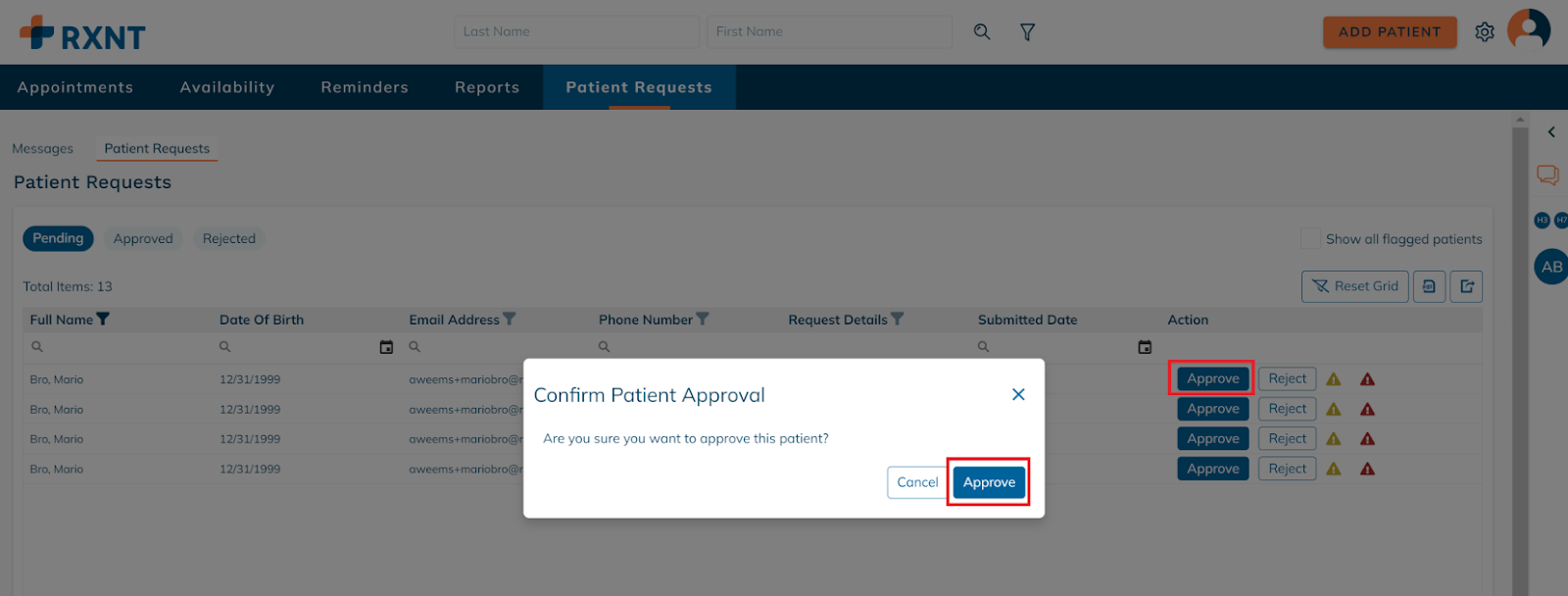Image resolution: width=1568 pixels, height=596 pixels.
Task: Open settings via the gear icon
Action: [x=1485, y=32]
